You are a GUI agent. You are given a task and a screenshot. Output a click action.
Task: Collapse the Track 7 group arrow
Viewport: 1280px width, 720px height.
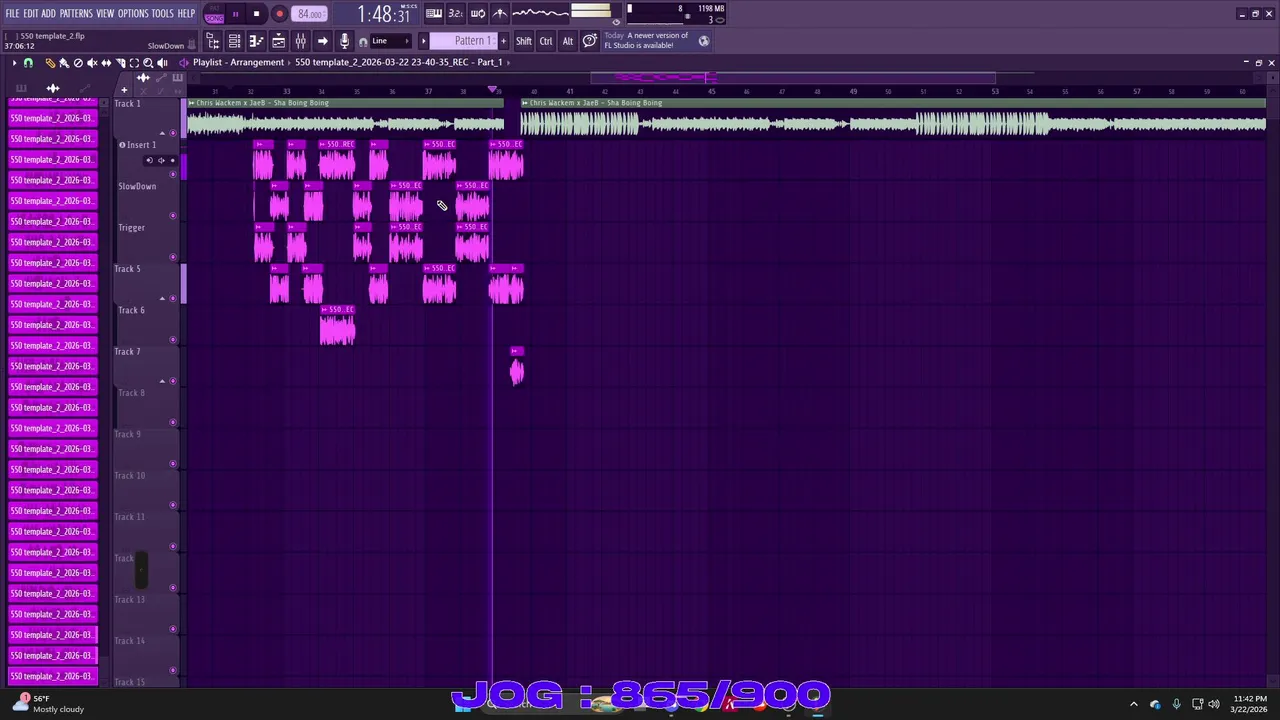(x=162, y=380)
